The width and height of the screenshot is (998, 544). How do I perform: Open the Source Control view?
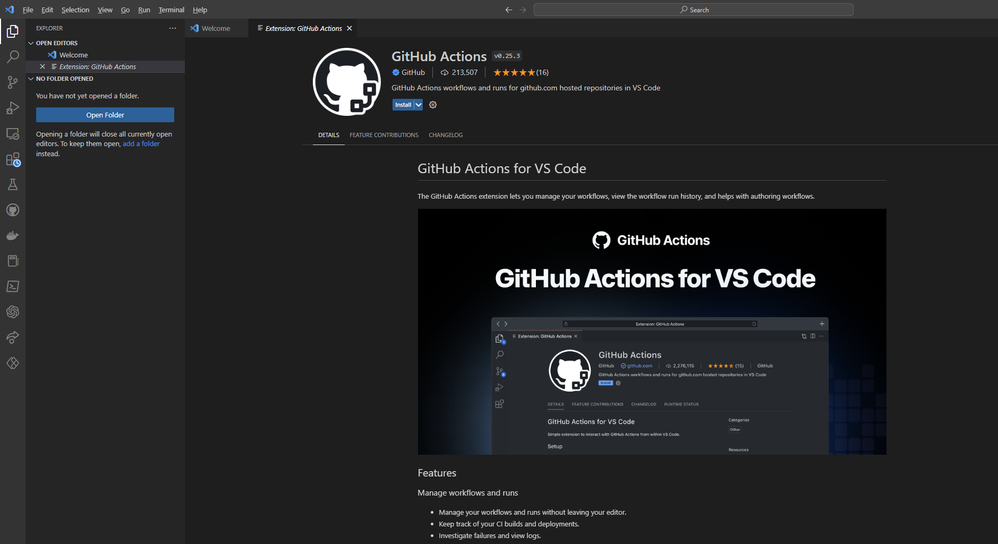12,82
